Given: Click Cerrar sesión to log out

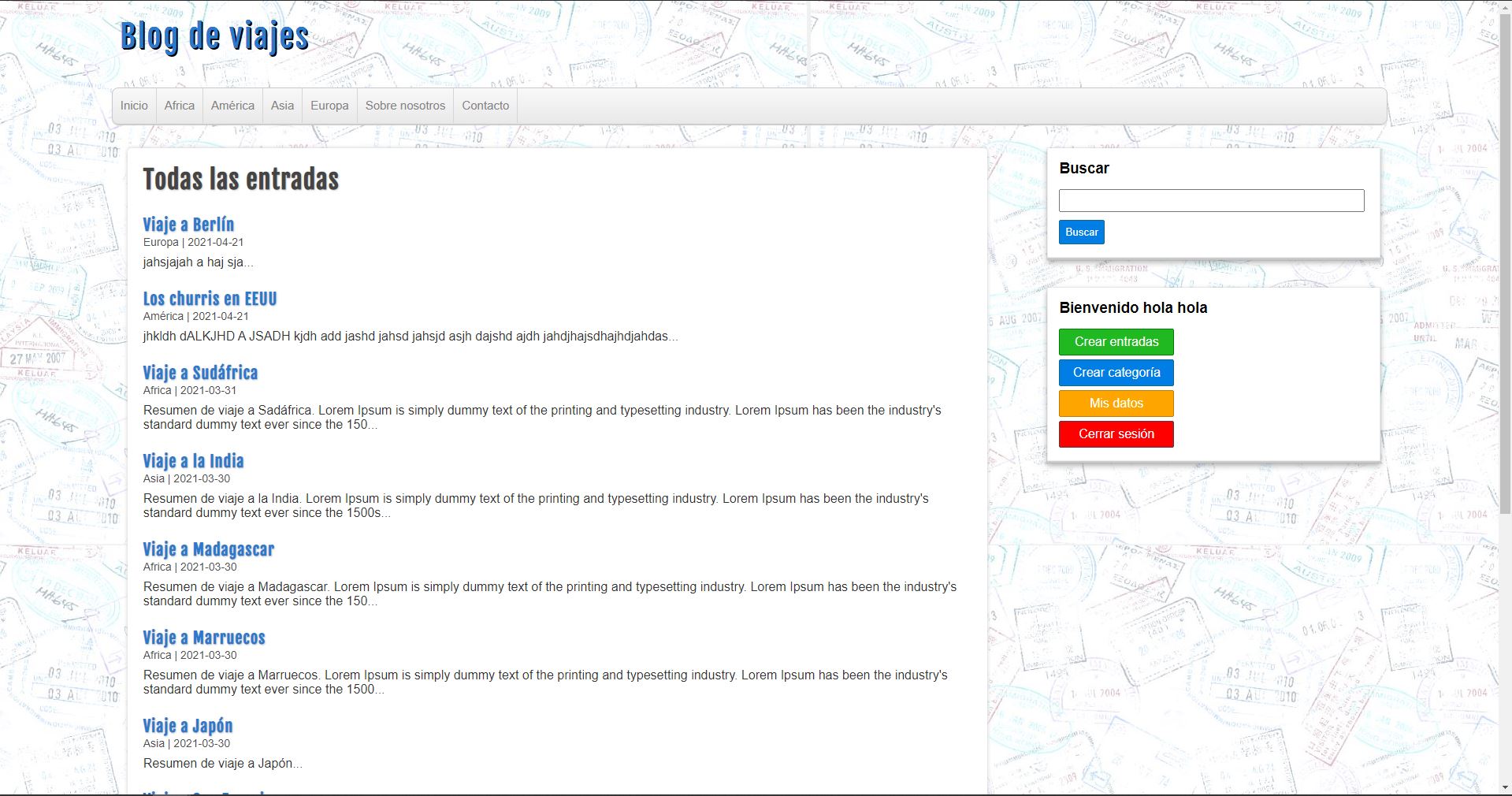Looking at the screenshot, I should click(x=1116, y=433).
